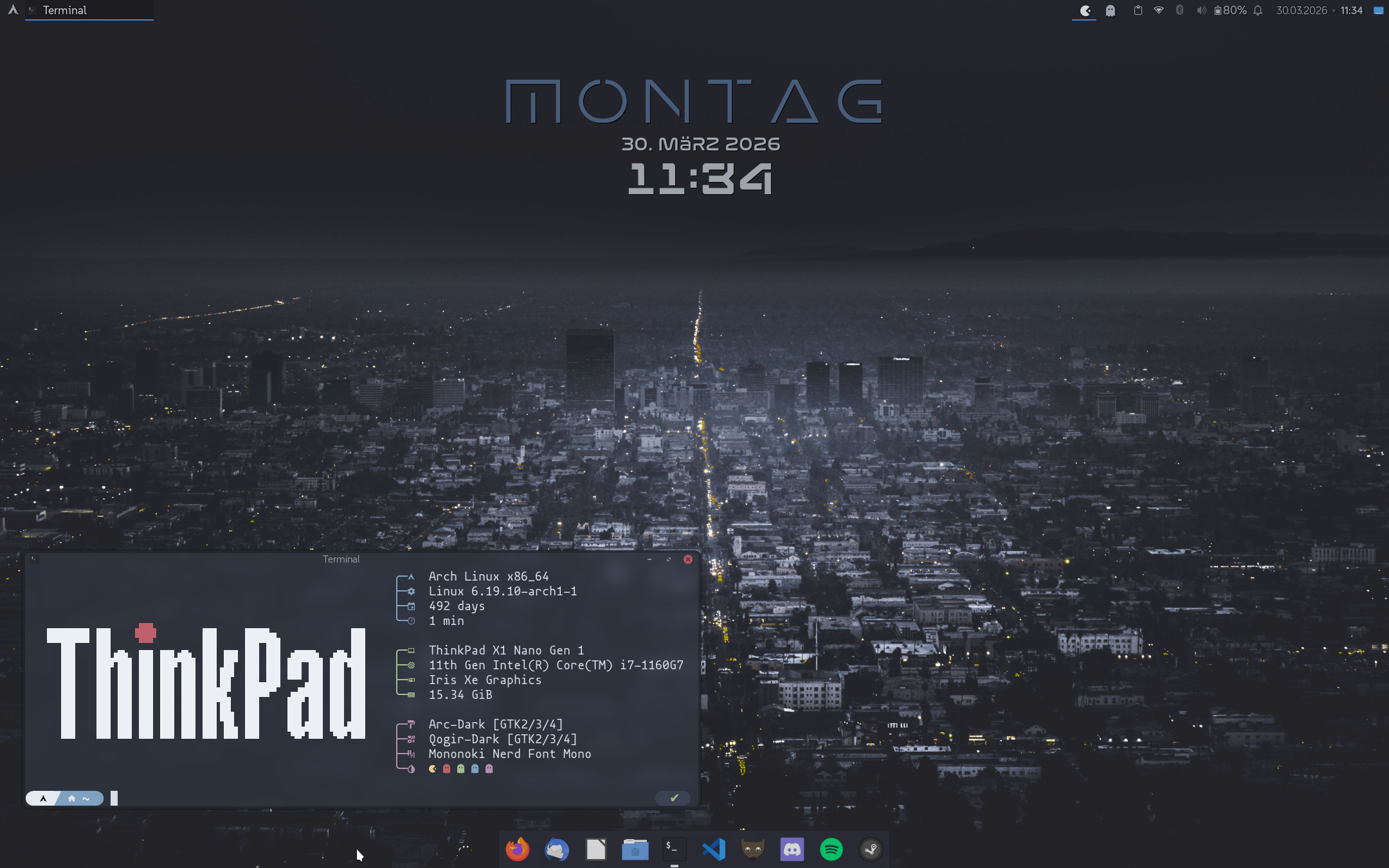The width and height of the screenshot is (1389, 868).
Task: Click the volume speaker icon in panel
Action: pos(1201,10)
